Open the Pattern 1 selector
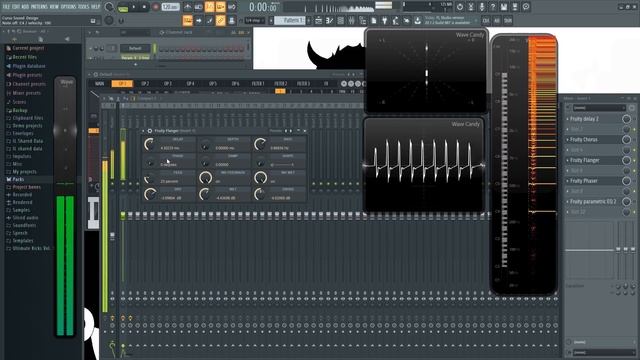 point(290,20)
